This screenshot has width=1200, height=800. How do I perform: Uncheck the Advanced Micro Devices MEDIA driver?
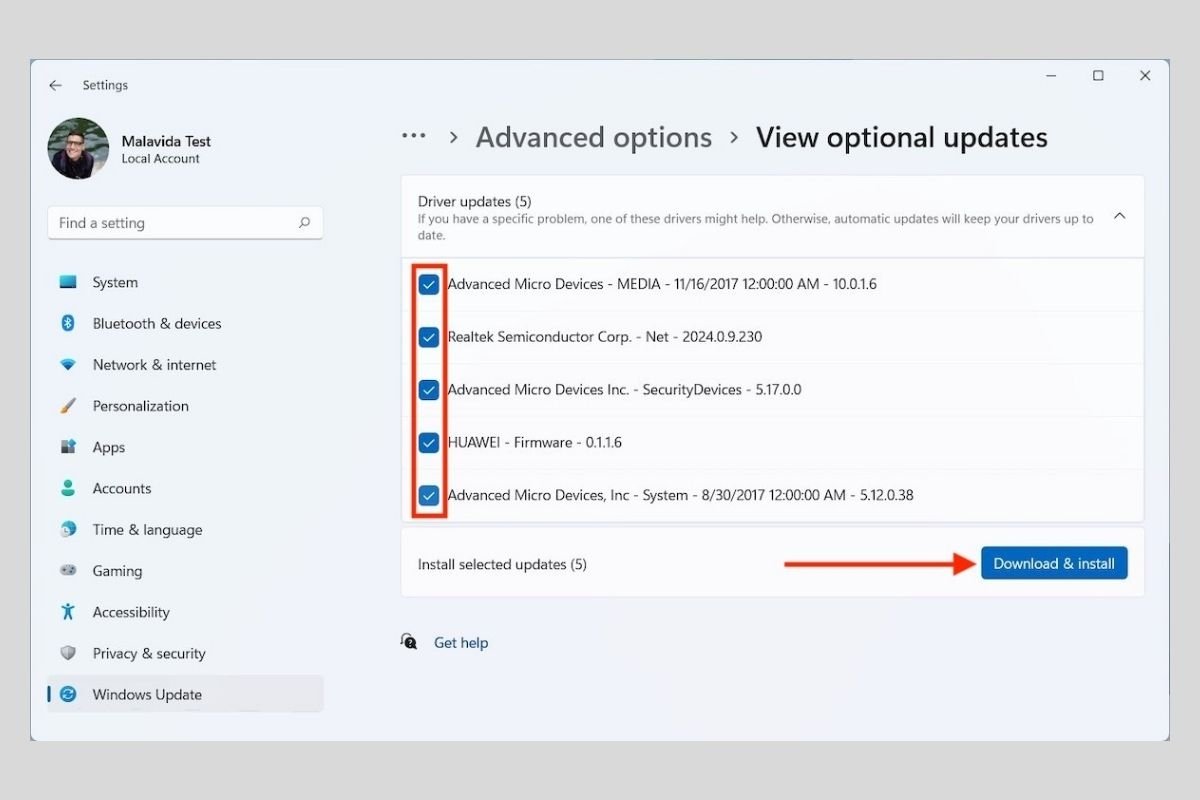pos(428,284)
